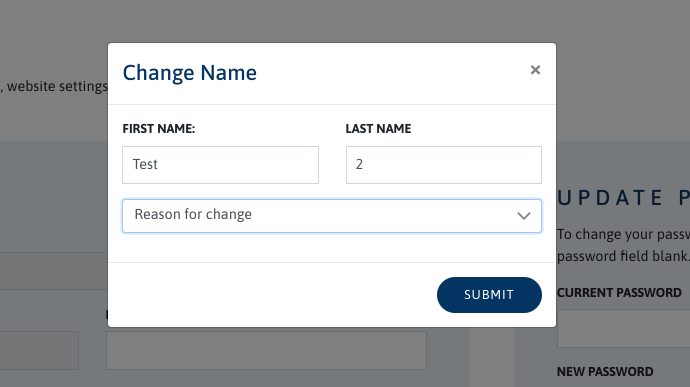Click the To change your password text
The image size is (690, 387).
coord(623,235)
